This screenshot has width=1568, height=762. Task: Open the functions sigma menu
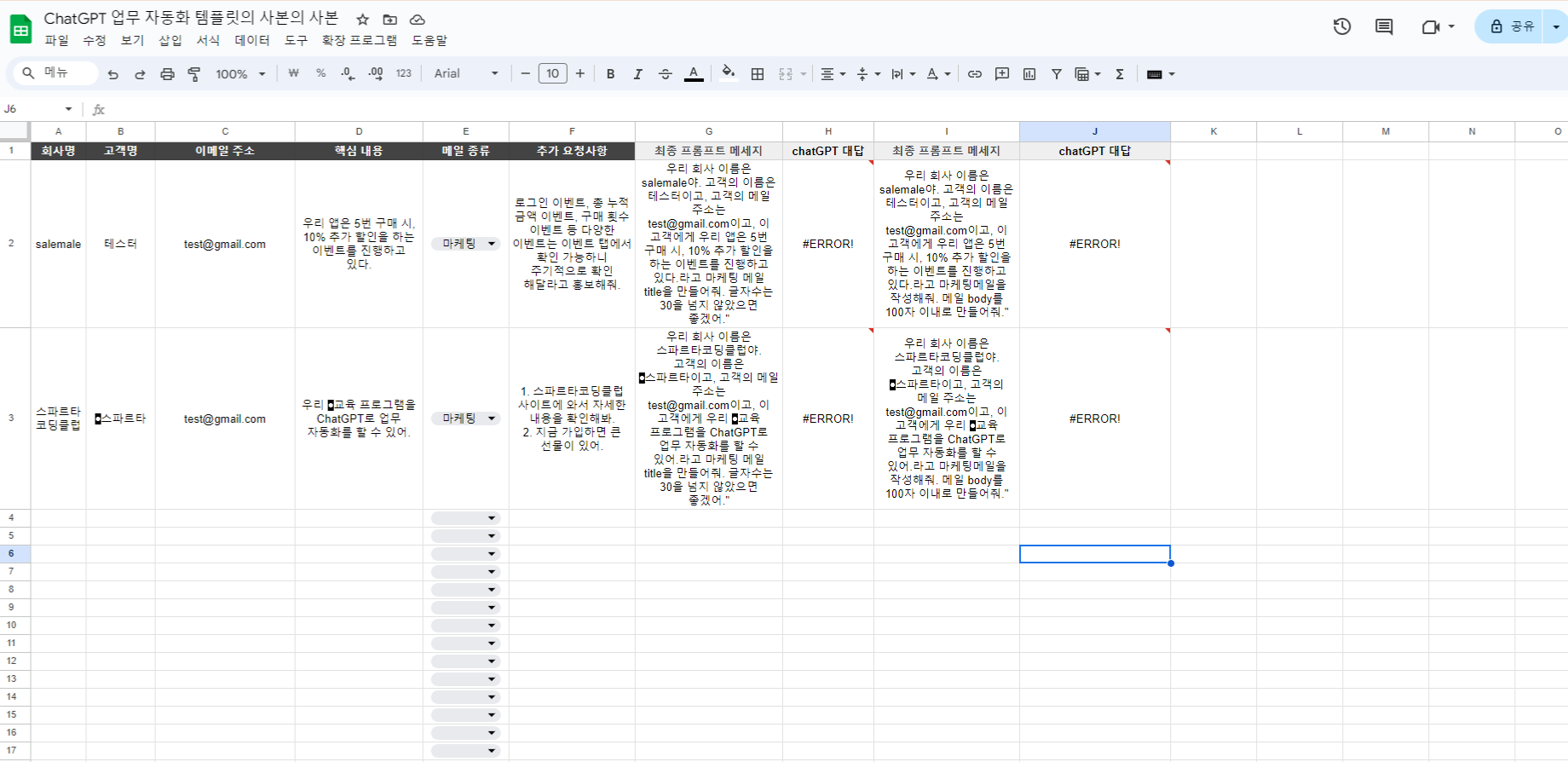point(1120,74)
